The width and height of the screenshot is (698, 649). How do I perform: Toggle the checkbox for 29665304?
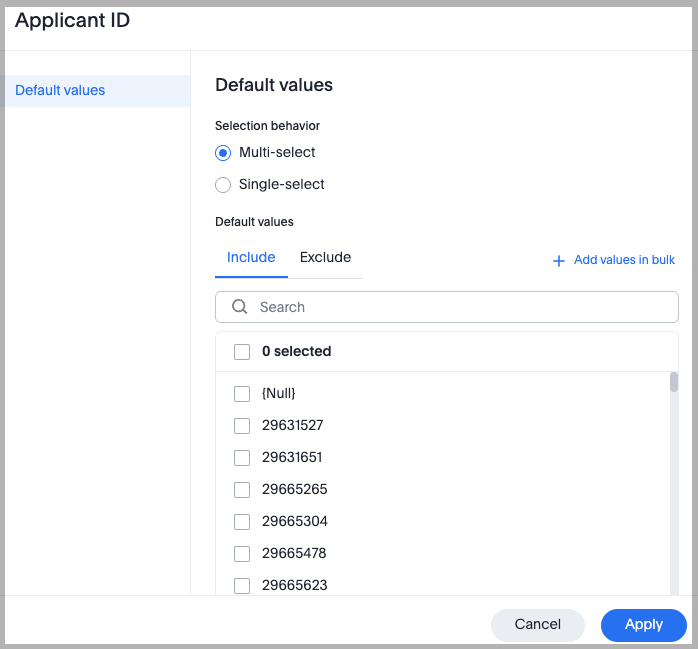pyautogui.click(x=242, y=522)
